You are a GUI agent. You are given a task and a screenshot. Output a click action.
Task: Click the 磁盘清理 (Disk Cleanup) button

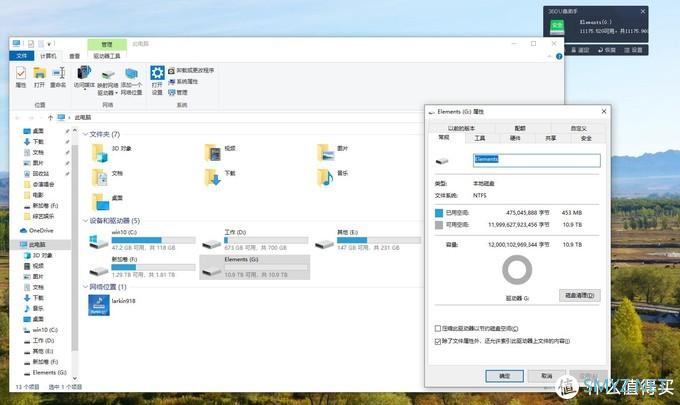pos(580,295)
